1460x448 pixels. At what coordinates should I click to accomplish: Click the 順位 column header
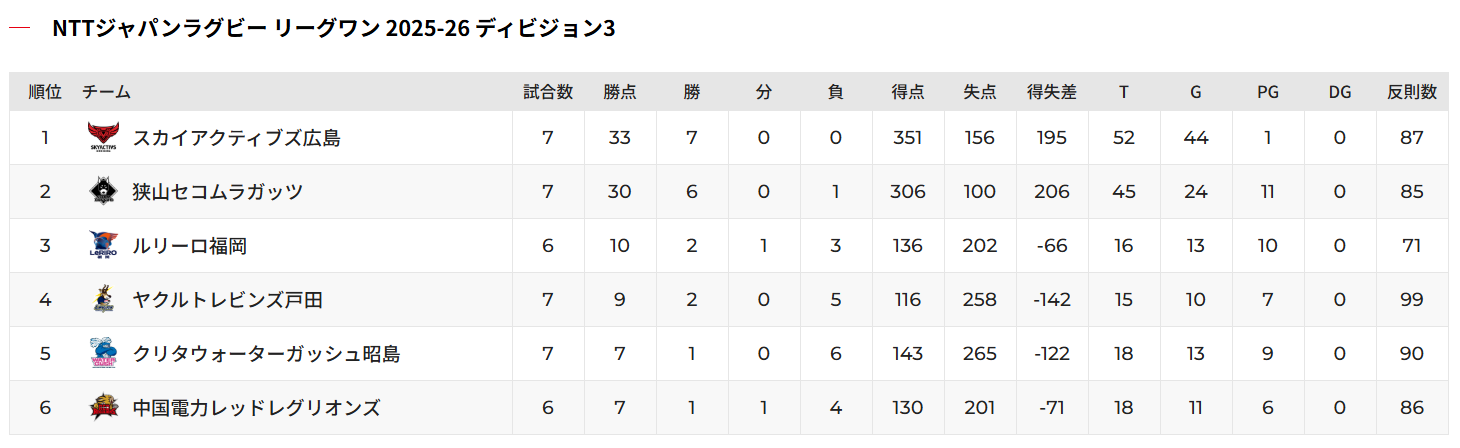[45, 92]
